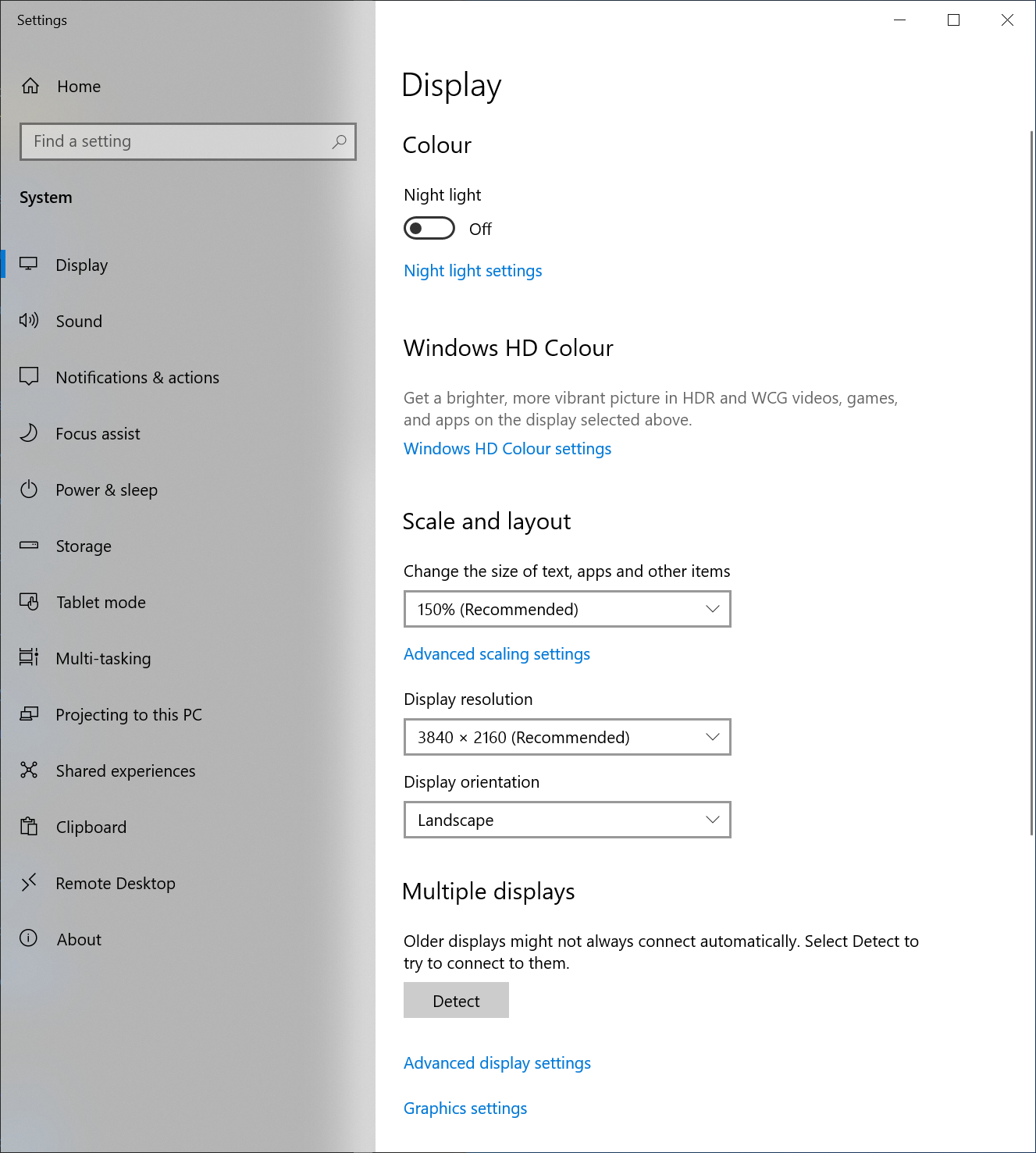Open Sound settings page
Viewport: 1036px width, 1153px height.
pos(187,321)
